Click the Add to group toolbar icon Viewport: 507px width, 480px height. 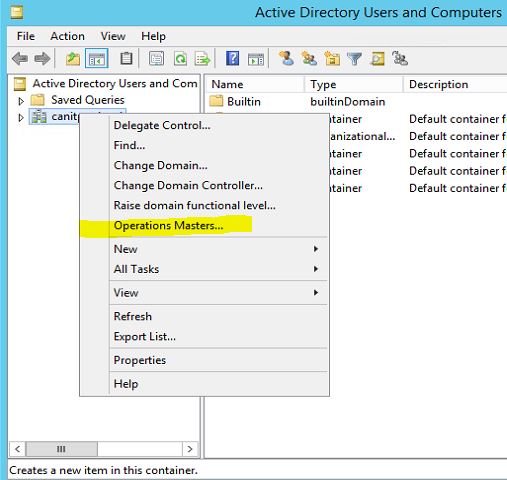point(400,58)
